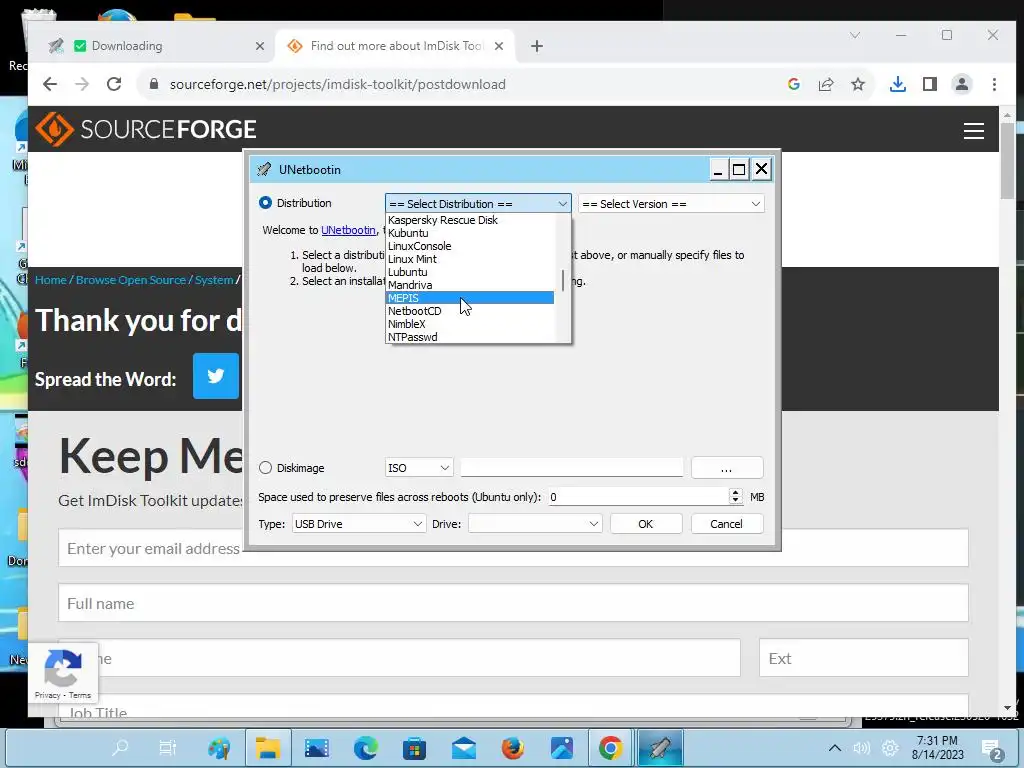Open Chrome downloads icon
The height and width of the screenshot is (768, 1024).
898,84
